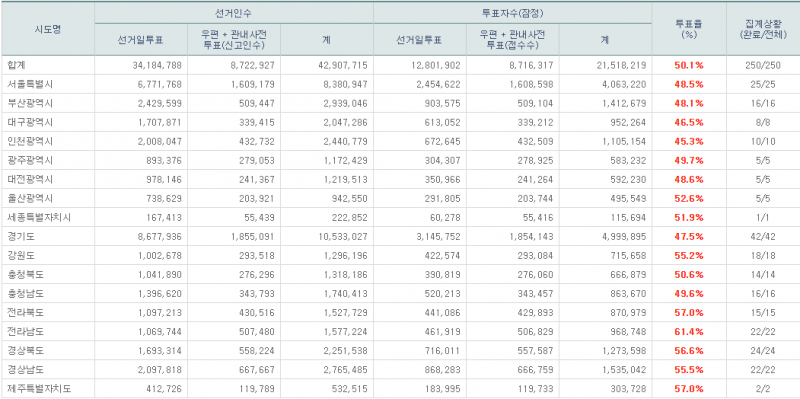Viewport: 800px width, 399px height.
Task: Click the 세종특별자치시 row label
Action: pyautogui.click(x=39, y=217)
